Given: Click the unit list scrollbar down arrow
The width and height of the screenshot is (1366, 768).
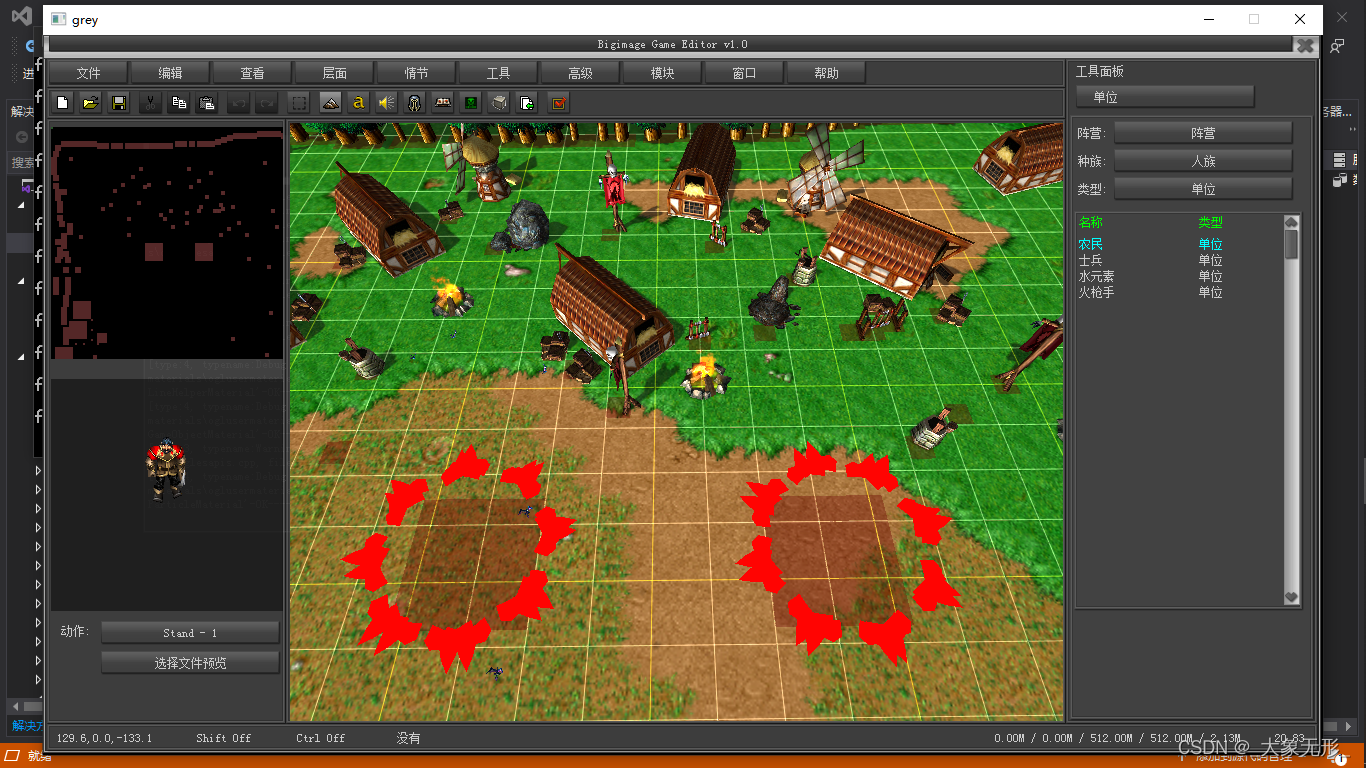Looking at the screenshot, I should pyautogui.click(x=1291, y=597).
